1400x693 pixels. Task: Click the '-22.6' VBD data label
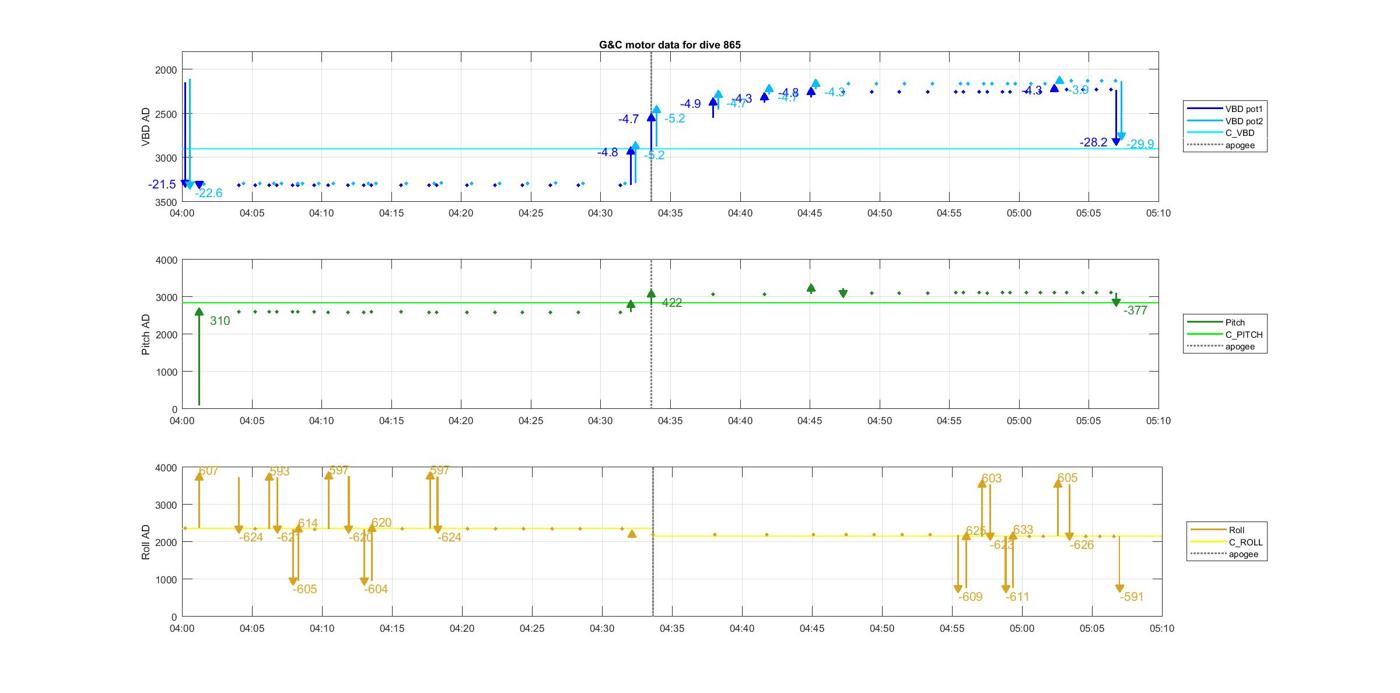pyautogui.click(x=208, y=193)
